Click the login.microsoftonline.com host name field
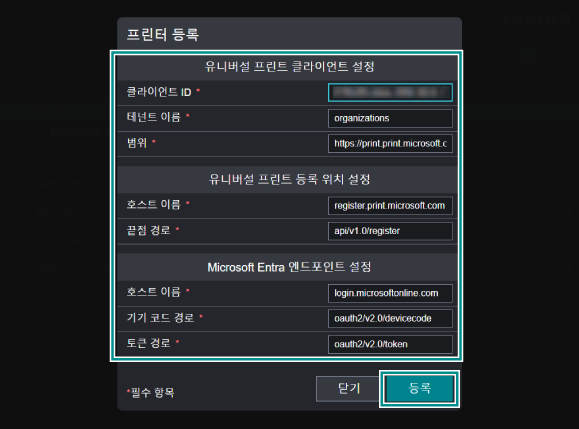Image resolution: width=579 pixels, height=429 pixels. (390, 293)
